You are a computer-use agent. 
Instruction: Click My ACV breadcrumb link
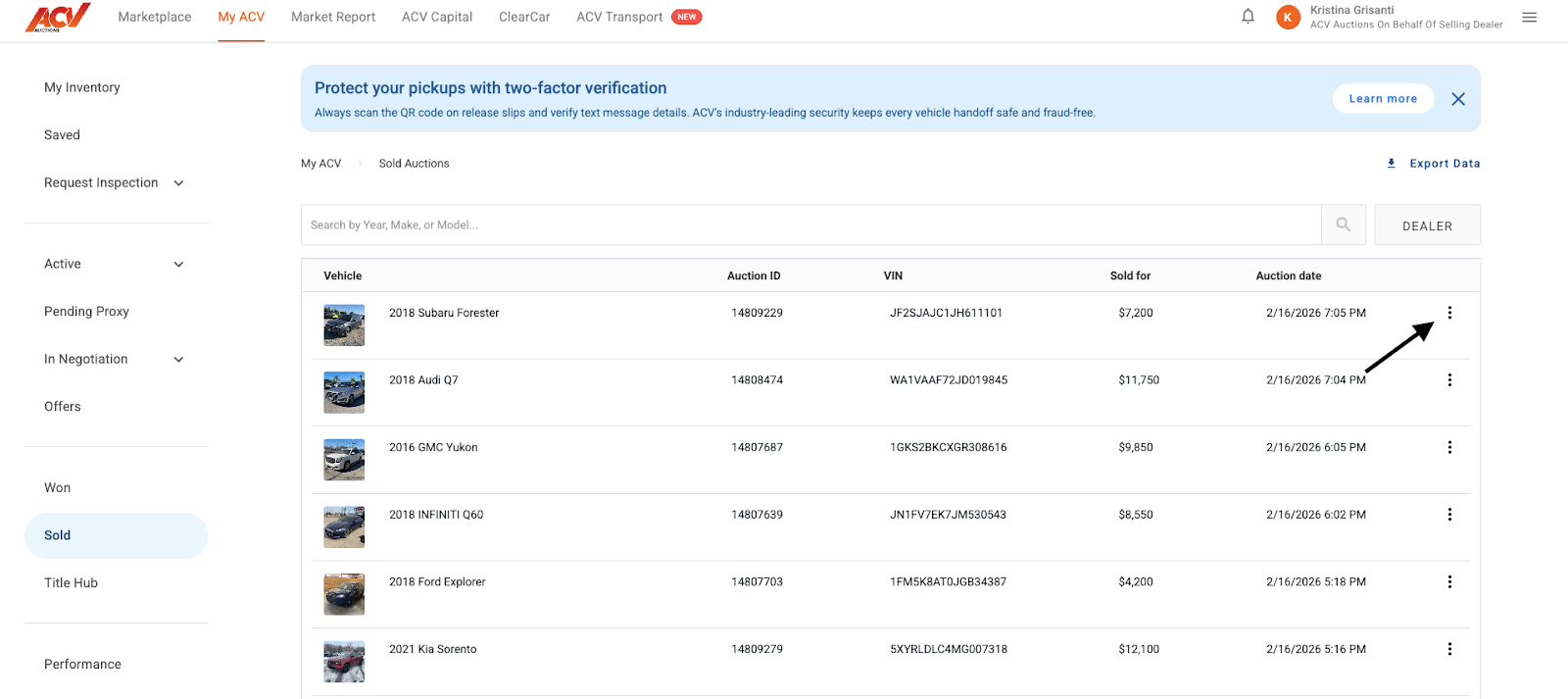click(320, 164)
